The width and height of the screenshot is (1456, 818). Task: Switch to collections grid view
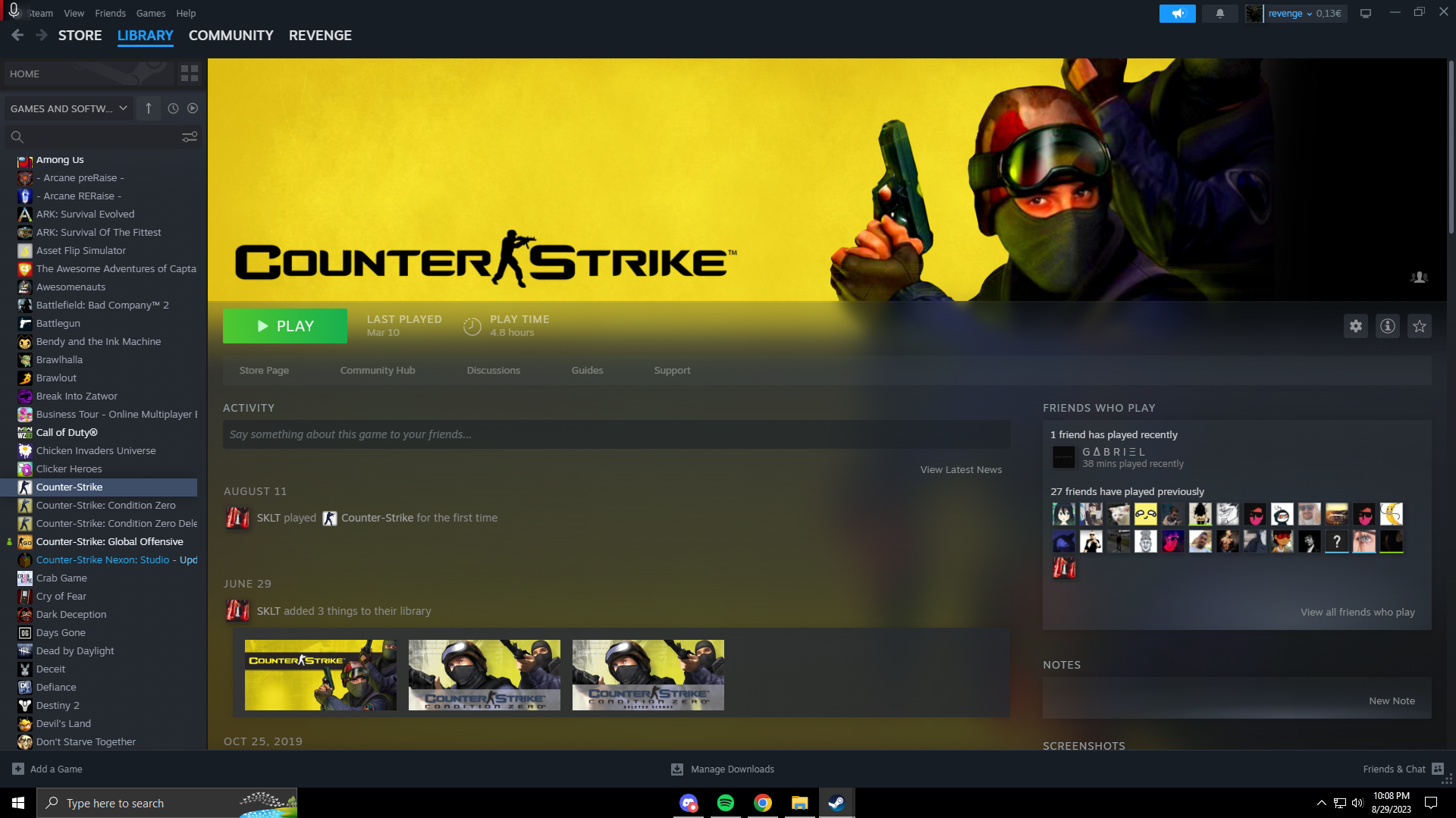pyautogui.click(x=189, y=74)
